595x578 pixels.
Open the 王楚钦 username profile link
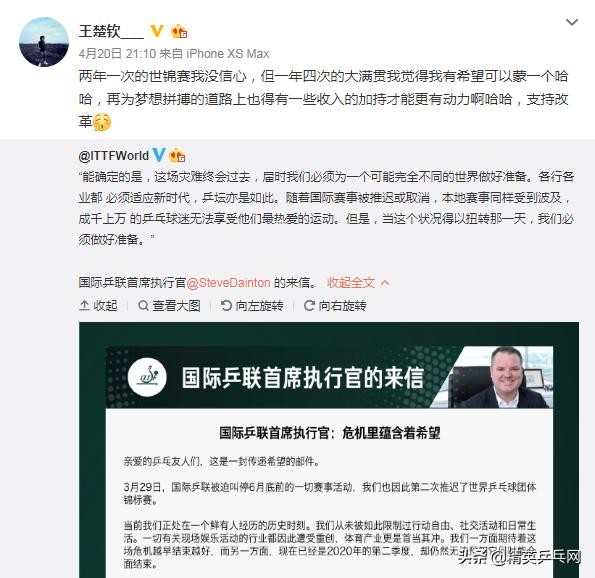(x=111, y=31)
